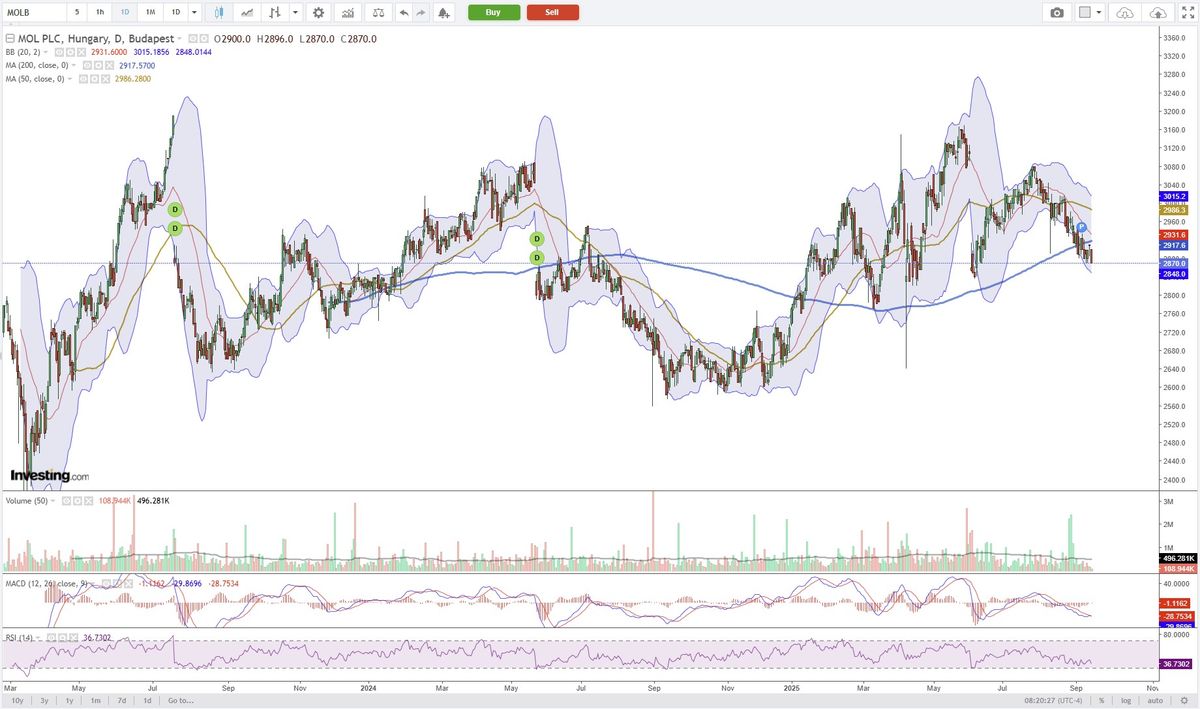Redo the chart action
The width and height of the screenshot is (1200, 709).
click(420, 12)
